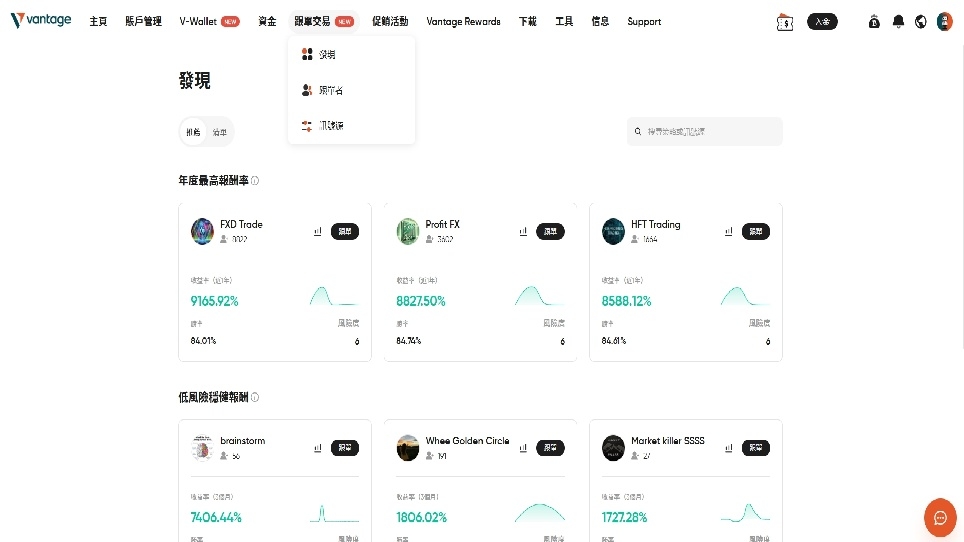Screen dimensions: 964x542
Task: Open the orange live chat bubble
Action: [x=940, y=517]
